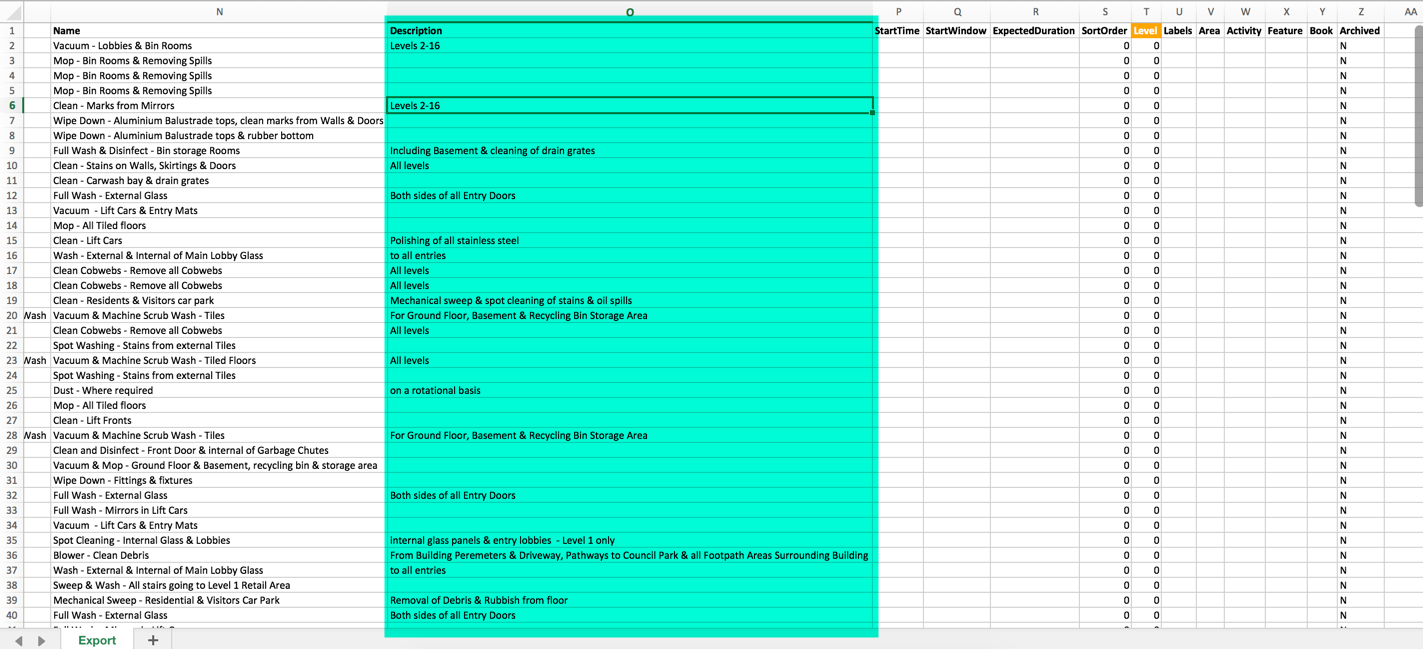Select the column Z header letter
Image resolution: width=1423 pixels, height=649 pixels.
pos(1360,12)
